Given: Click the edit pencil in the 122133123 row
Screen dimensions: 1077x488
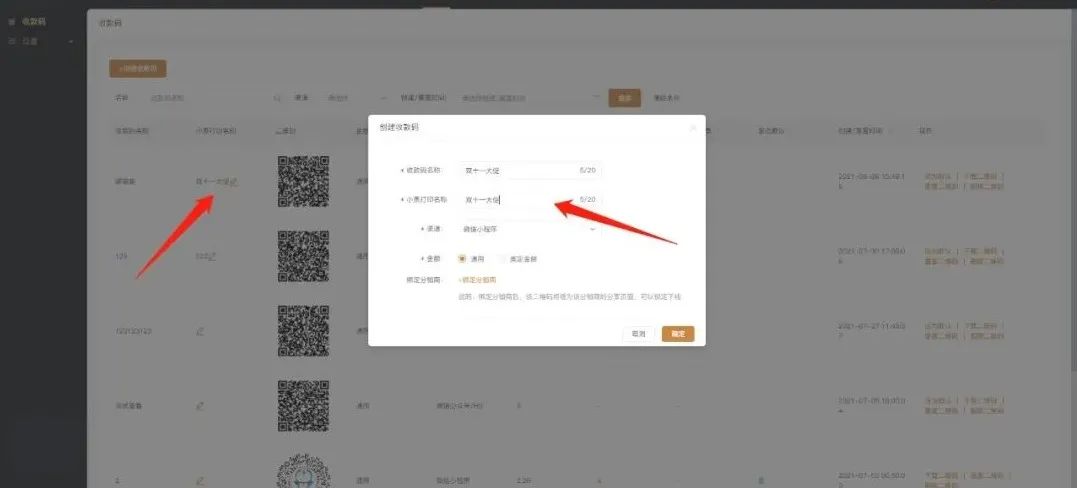Looking at the screenshot, I should pos(200,331).
